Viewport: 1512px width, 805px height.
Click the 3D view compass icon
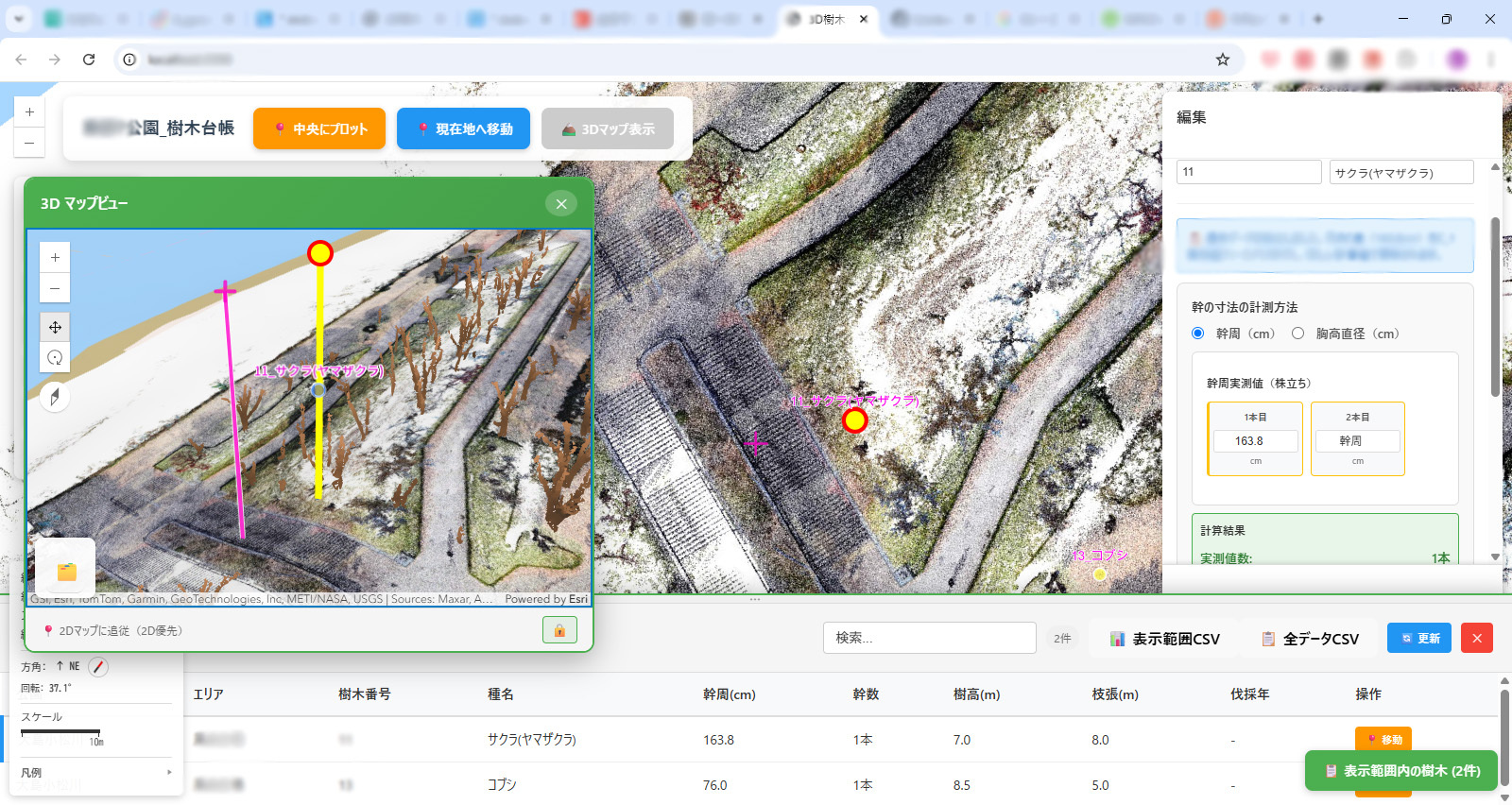coord(55,398)
